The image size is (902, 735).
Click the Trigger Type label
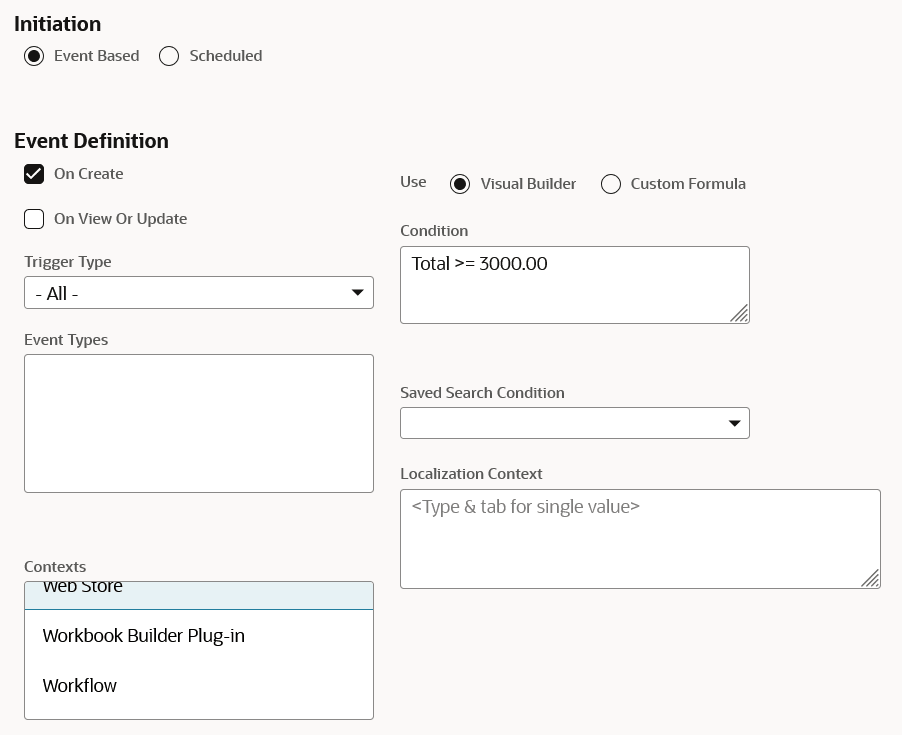[x=68, y=262]
